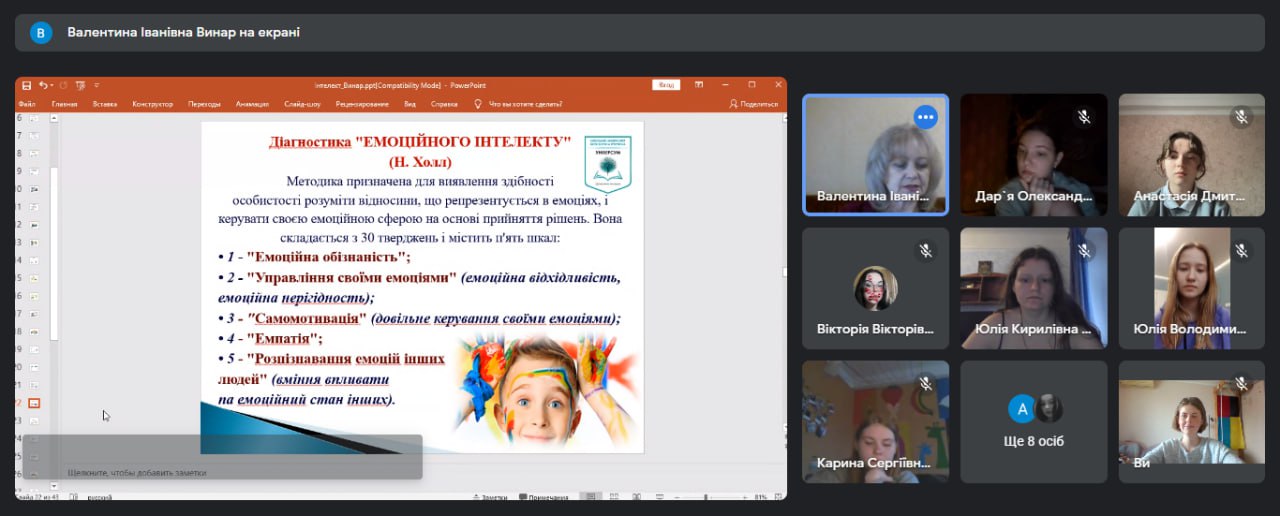Image resolution: width=1280 pixels, height=516 pixels.
Task: Open the Customize Quick Access Toolbar dropdown
Action: pos(97,85)
